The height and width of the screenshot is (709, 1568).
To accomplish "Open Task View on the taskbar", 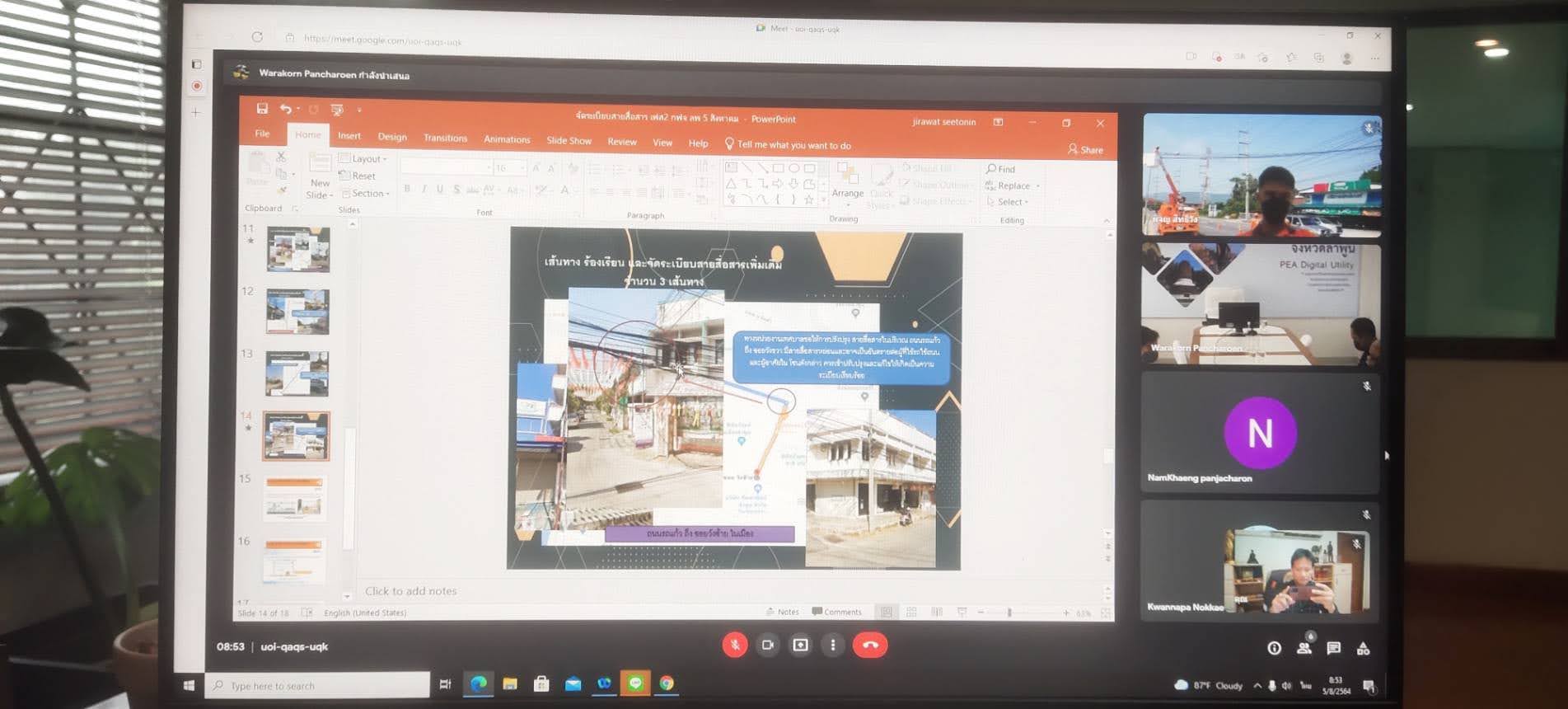I will [445, 684].
